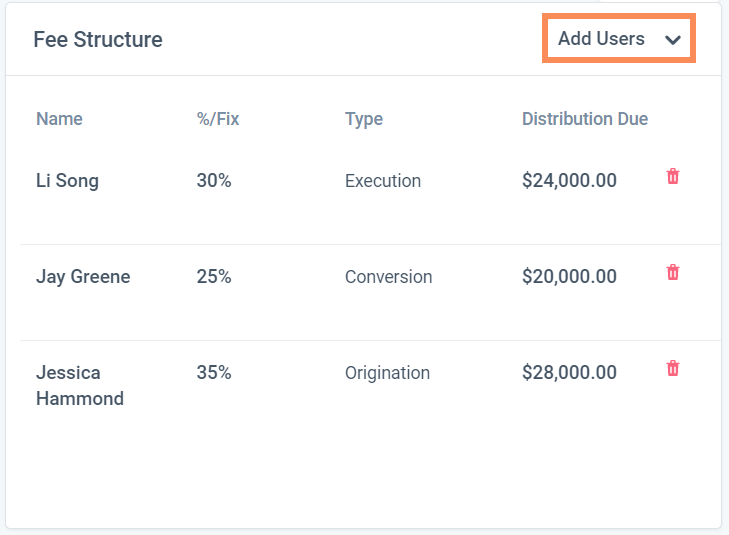Click the Conversion type cell
The height and width of the screenshot is (535, 729).
(389, 277)
